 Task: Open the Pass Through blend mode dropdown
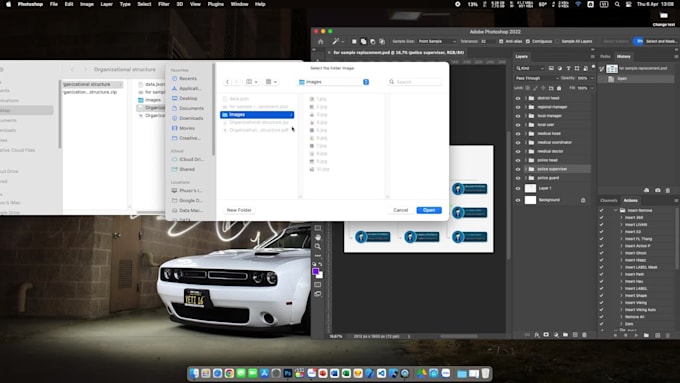coord(537,79)
